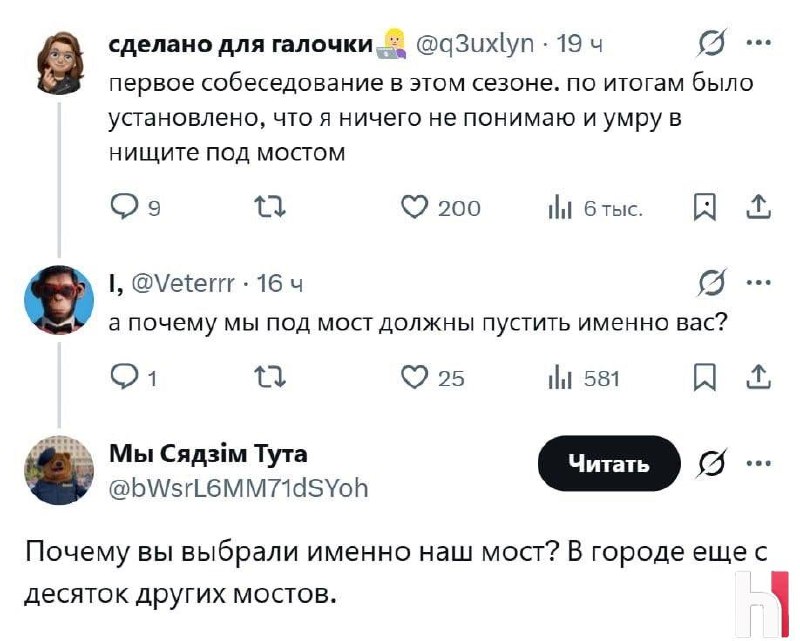Reply to the first tweet with 9 comments
The height and width of the screenshot is (641, 800).
tap(134, 208)
